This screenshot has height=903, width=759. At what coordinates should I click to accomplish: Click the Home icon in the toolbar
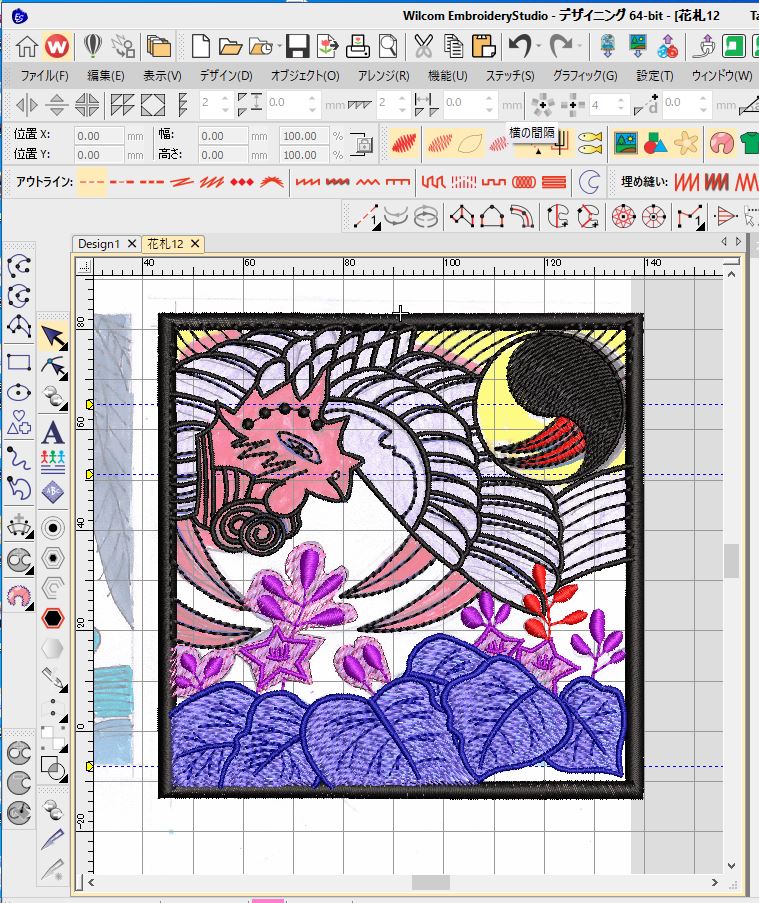[26, 46]
